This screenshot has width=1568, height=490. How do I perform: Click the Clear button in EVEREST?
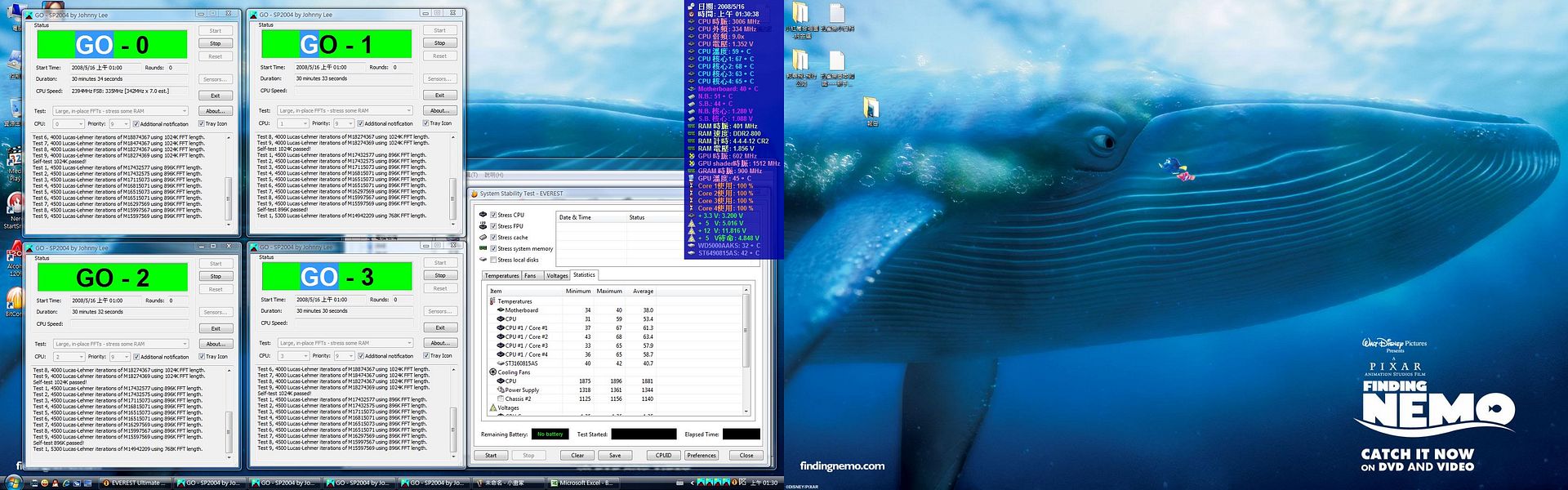click(x=577, y=456)
